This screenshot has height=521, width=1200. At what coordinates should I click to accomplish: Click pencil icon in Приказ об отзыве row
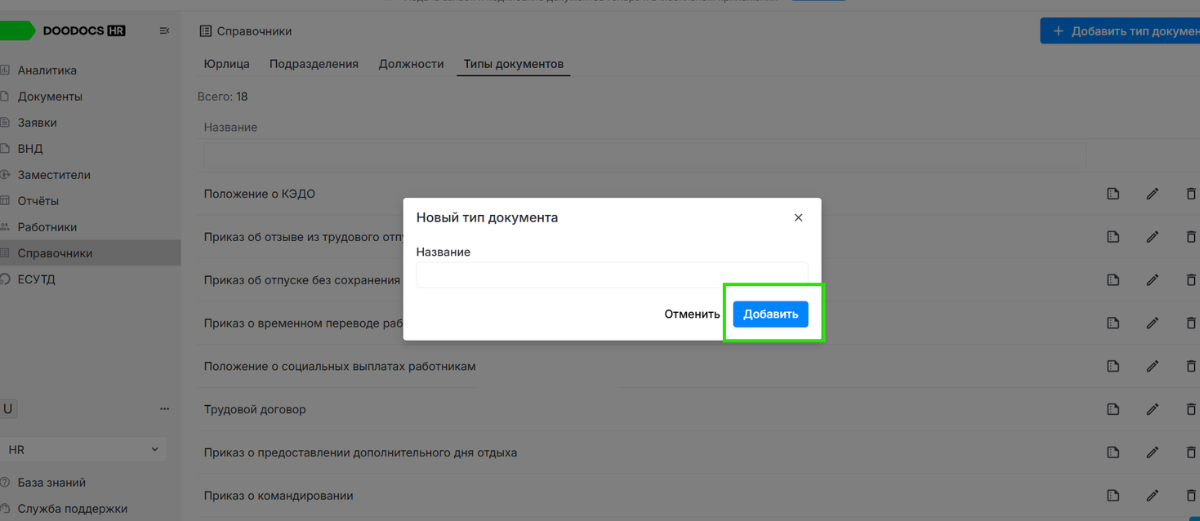[x=1152, y=237]
